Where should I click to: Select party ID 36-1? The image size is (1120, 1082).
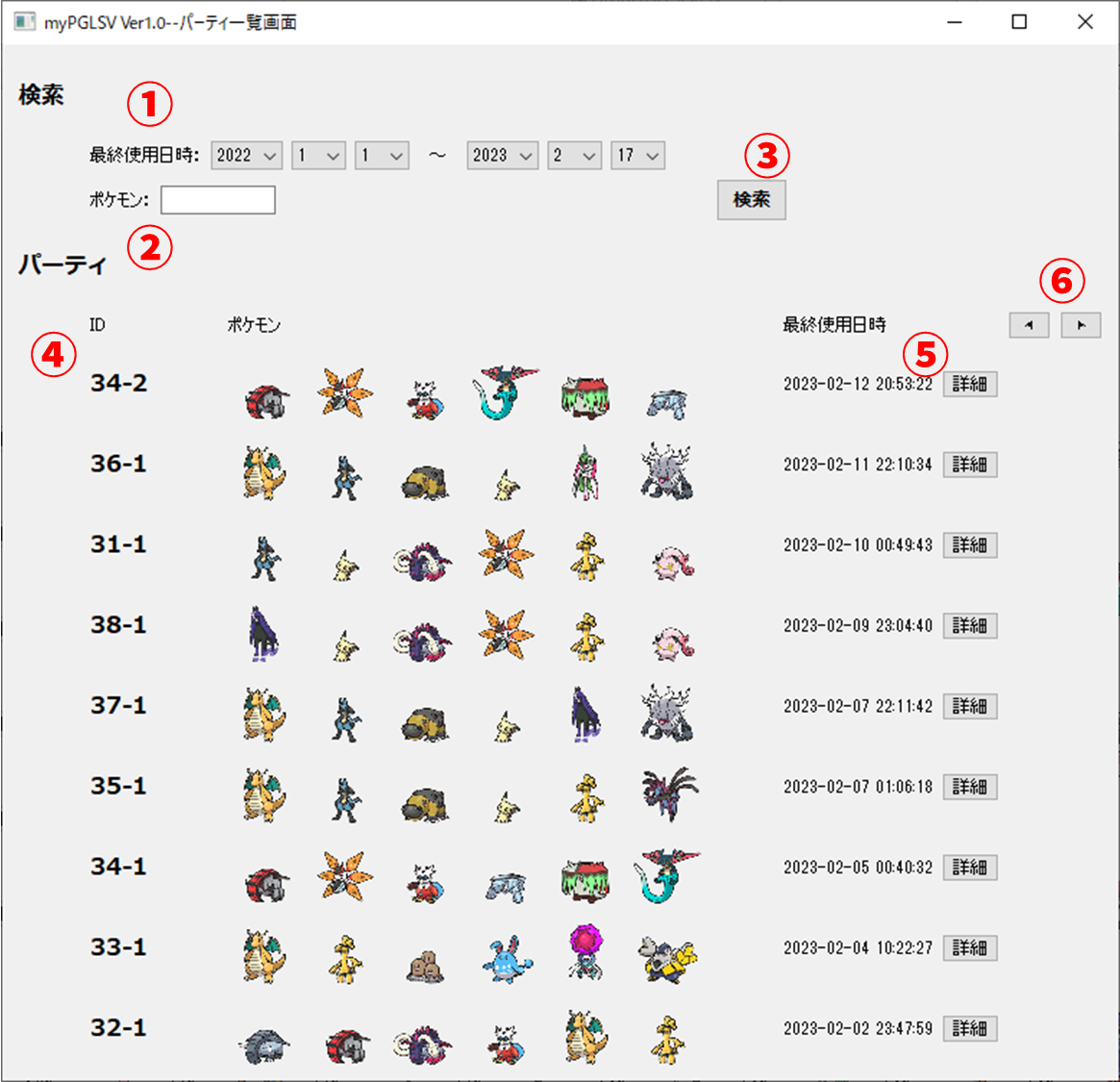click(118, 464)
